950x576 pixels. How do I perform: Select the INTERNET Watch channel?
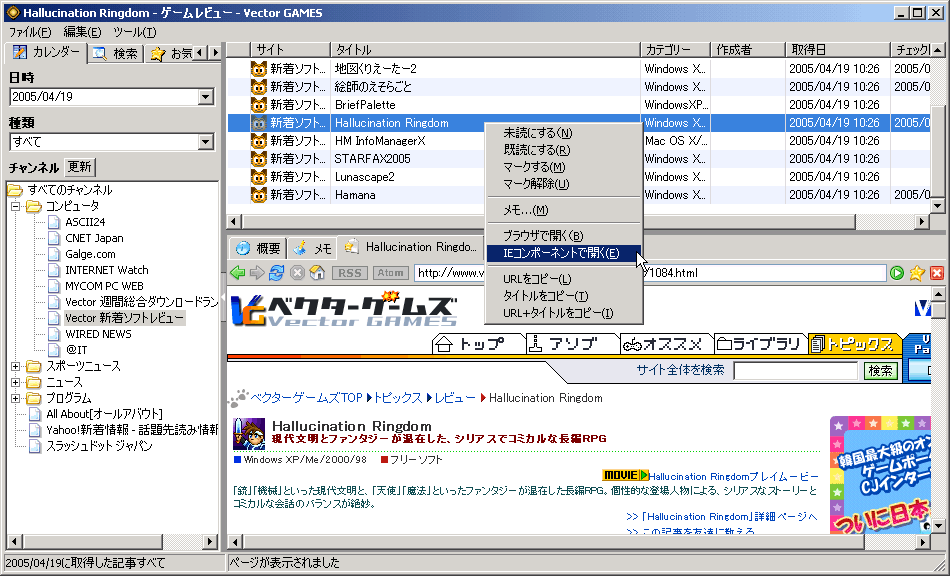point(107,270)
